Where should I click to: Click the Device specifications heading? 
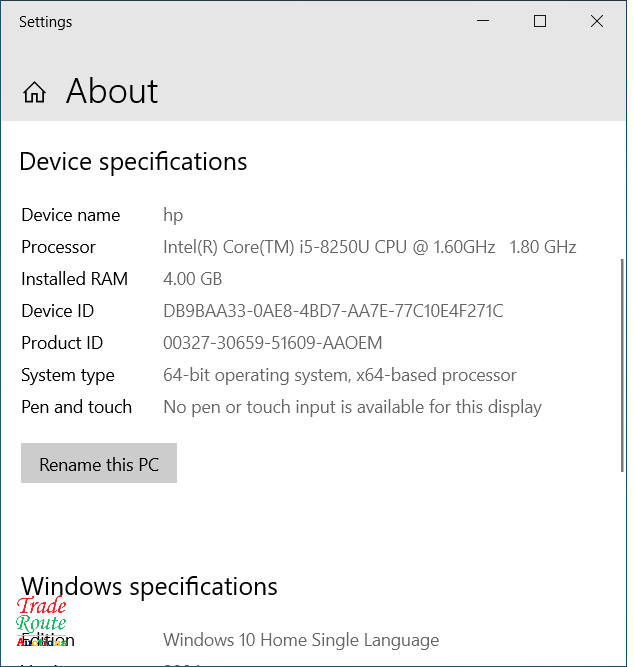133,162
